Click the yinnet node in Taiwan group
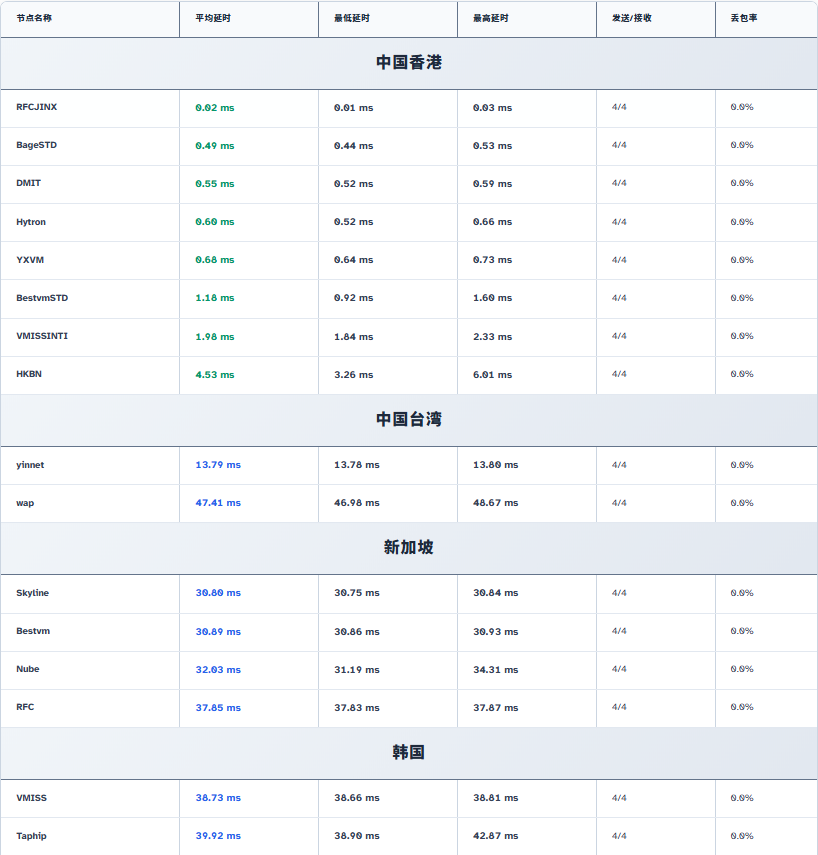Screen dimensions: 818x855 click(x=30, y=465)
